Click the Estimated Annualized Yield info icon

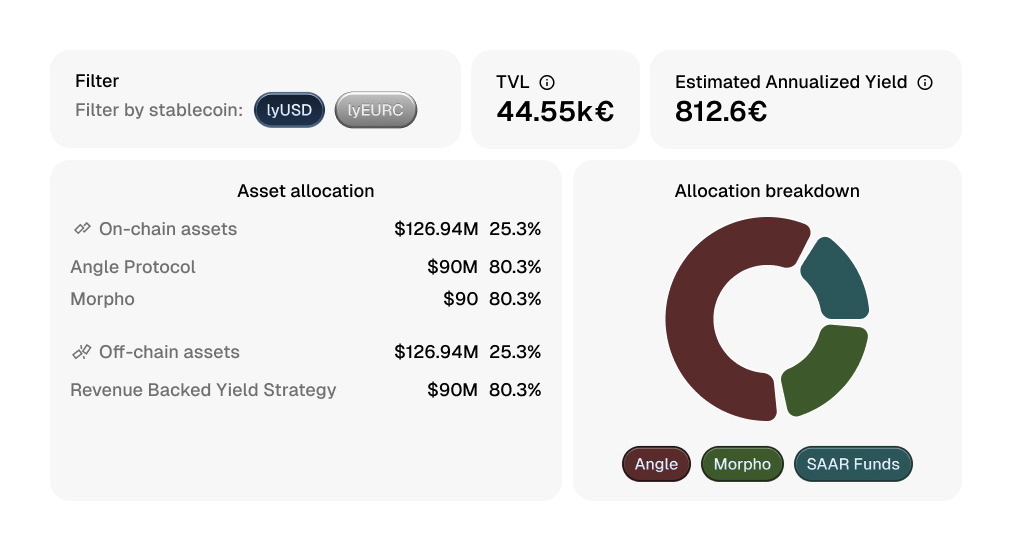[925, 83]
